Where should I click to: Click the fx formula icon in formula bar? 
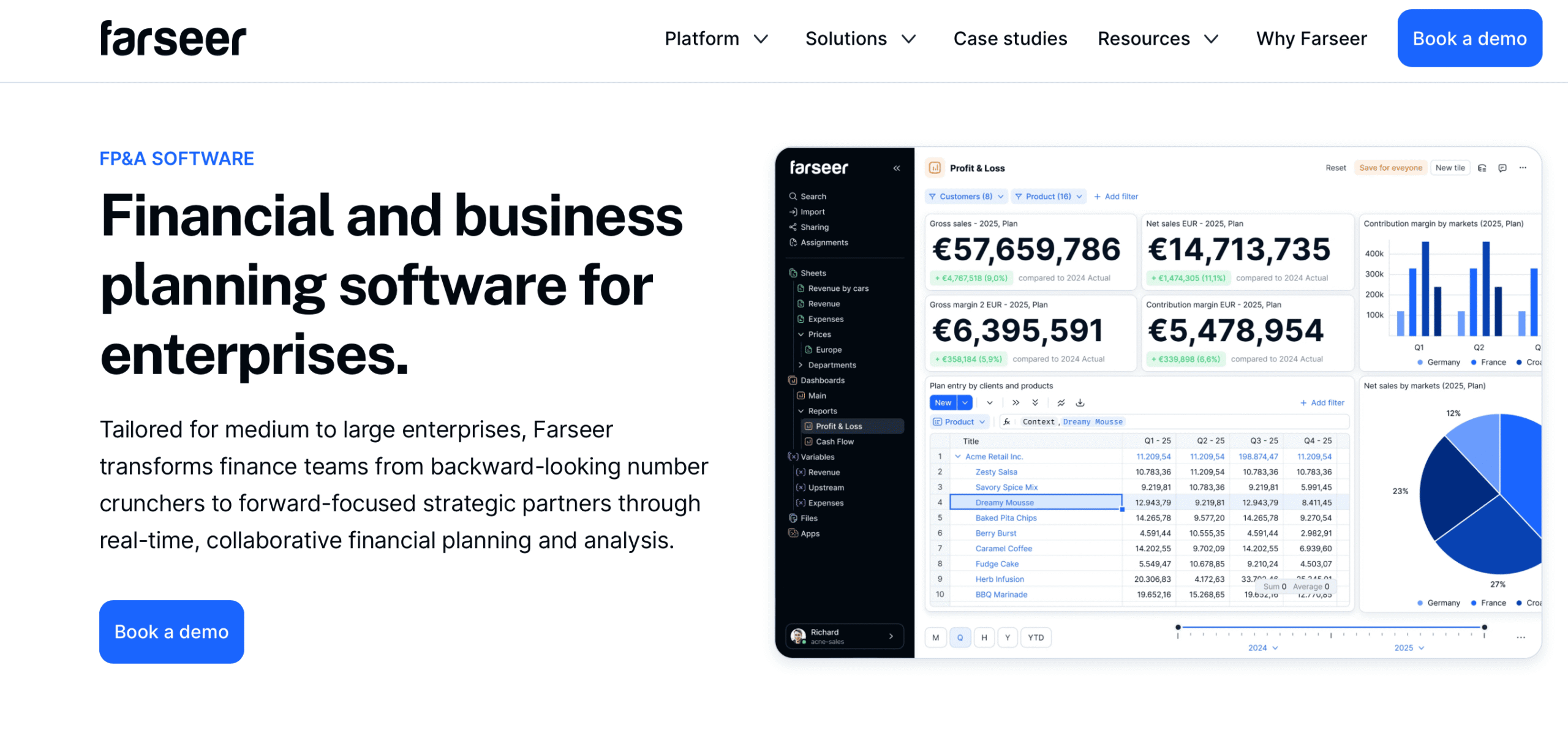point(1006,422)
